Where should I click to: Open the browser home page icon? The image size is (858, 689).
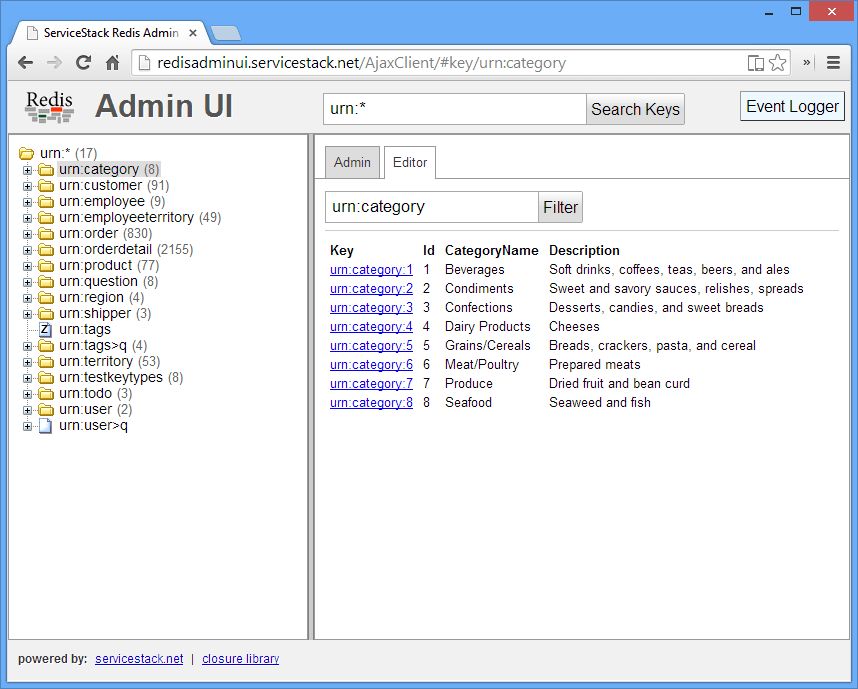tap(112, 62)
